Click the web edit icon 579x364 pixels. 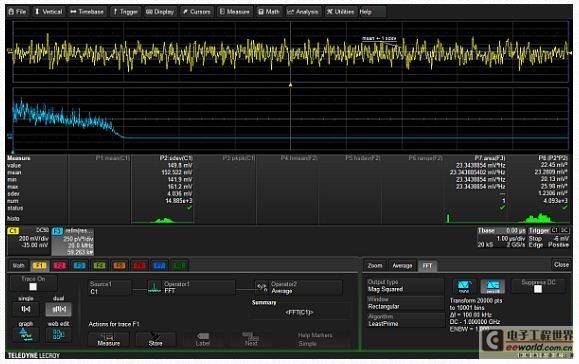(x=59, y=334)
